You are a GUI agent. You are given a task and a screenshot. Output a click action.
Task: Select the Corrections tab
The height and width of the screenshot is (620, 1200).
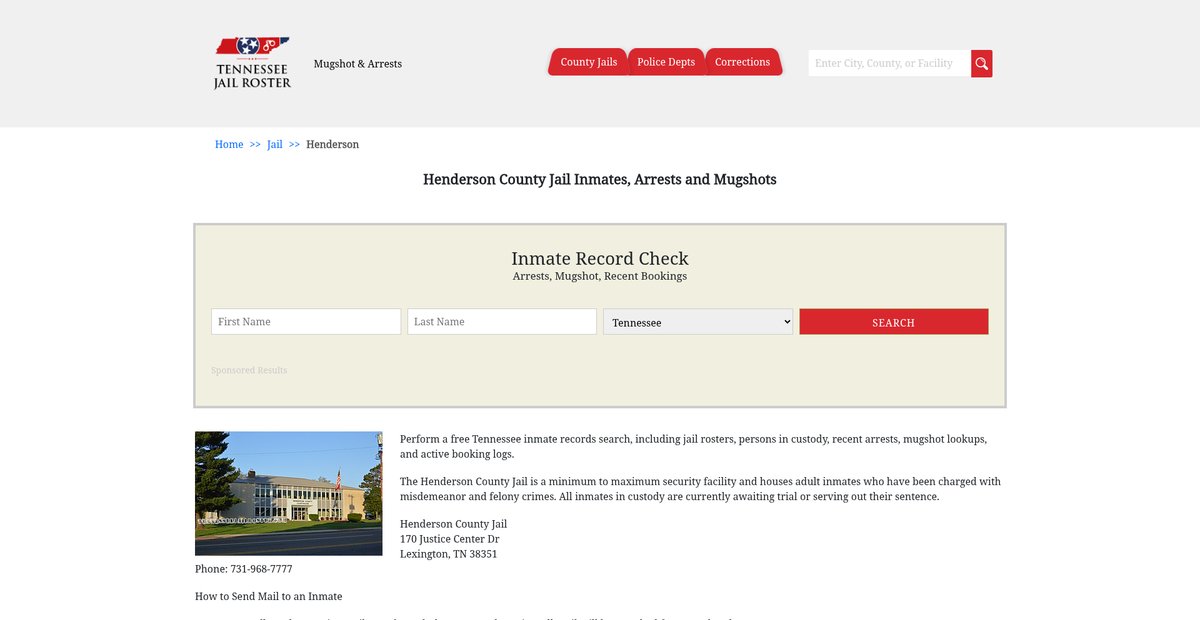742,62
